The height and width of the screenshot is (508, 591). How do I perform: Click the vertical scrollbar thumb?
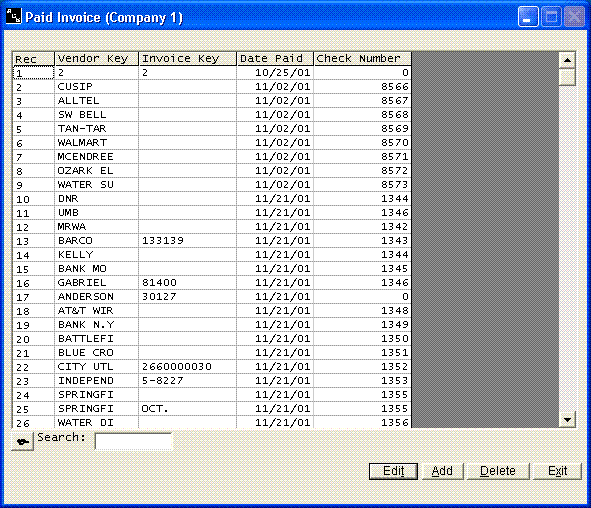click(567, 77)
